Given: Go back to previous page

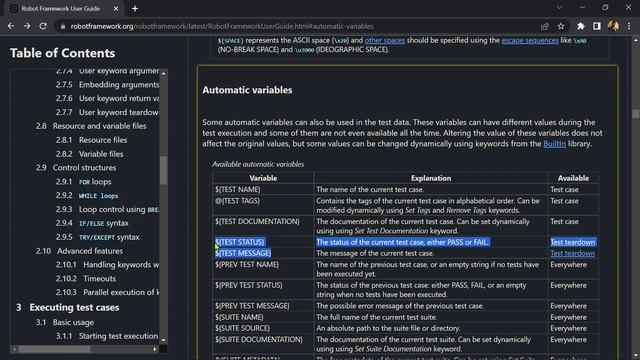Looking at the screenshot, I should pyautogui.click(x=11, y=26).
